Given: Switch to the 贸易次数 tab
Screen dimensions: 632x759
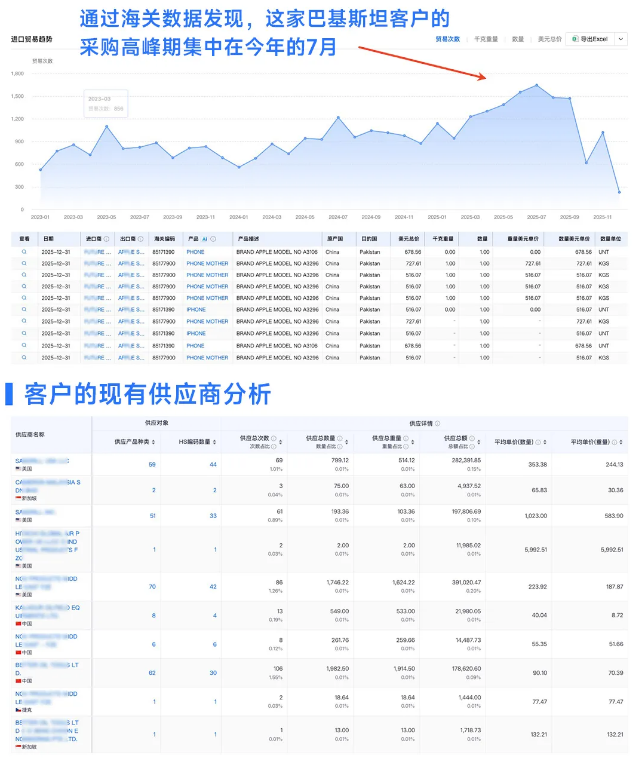Looking at the screenshot, I should 448,39.
